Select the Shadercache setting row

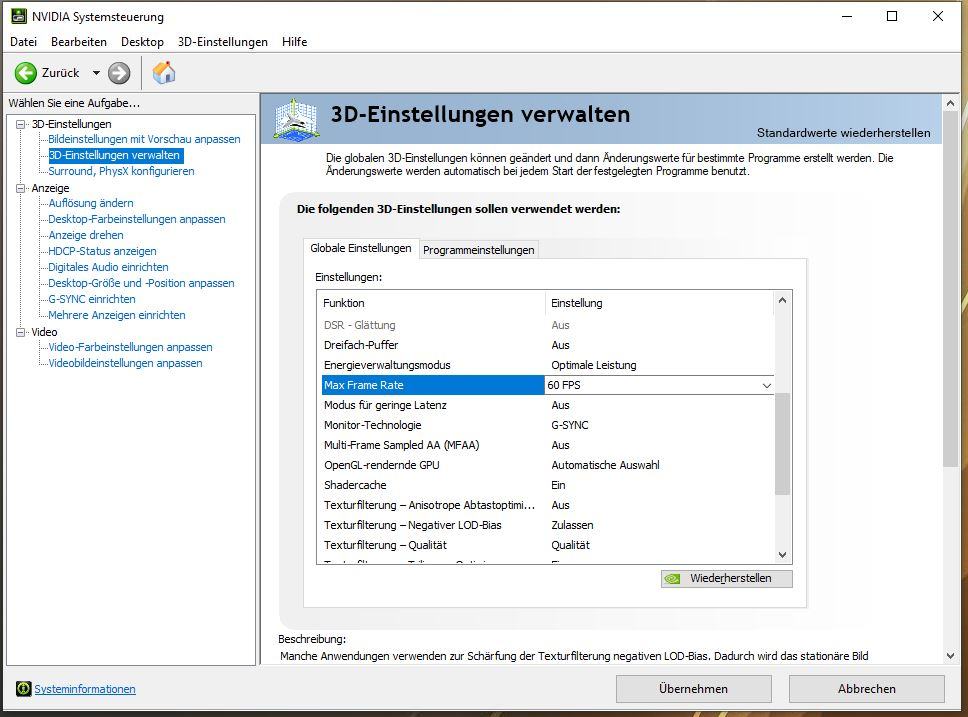click(548, 485)
